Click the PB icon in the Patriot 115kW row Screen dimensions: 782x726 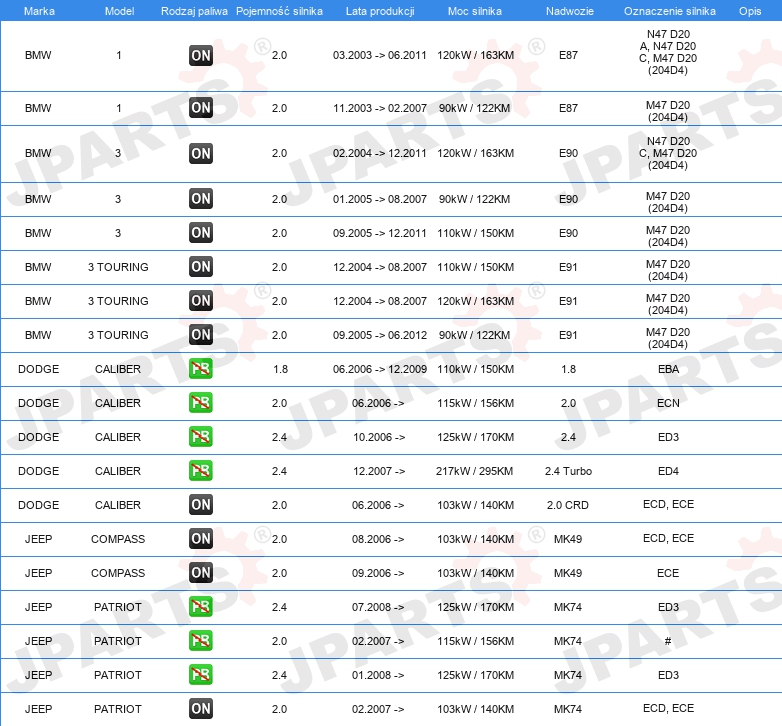[x=200, y=640]
